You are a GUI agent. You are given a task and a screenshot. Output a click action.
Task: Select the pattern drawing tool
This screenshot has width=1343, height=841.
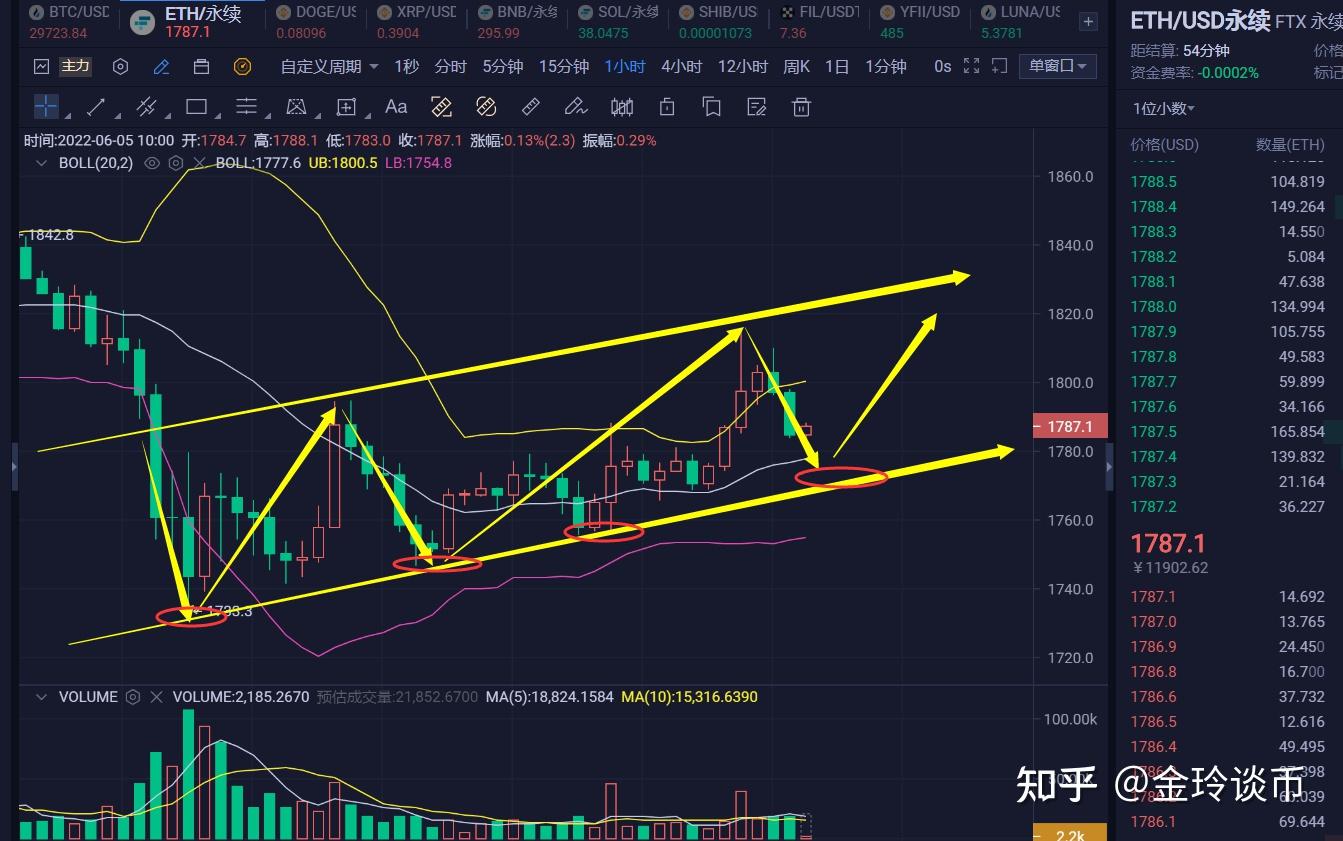tap(296, 106)
